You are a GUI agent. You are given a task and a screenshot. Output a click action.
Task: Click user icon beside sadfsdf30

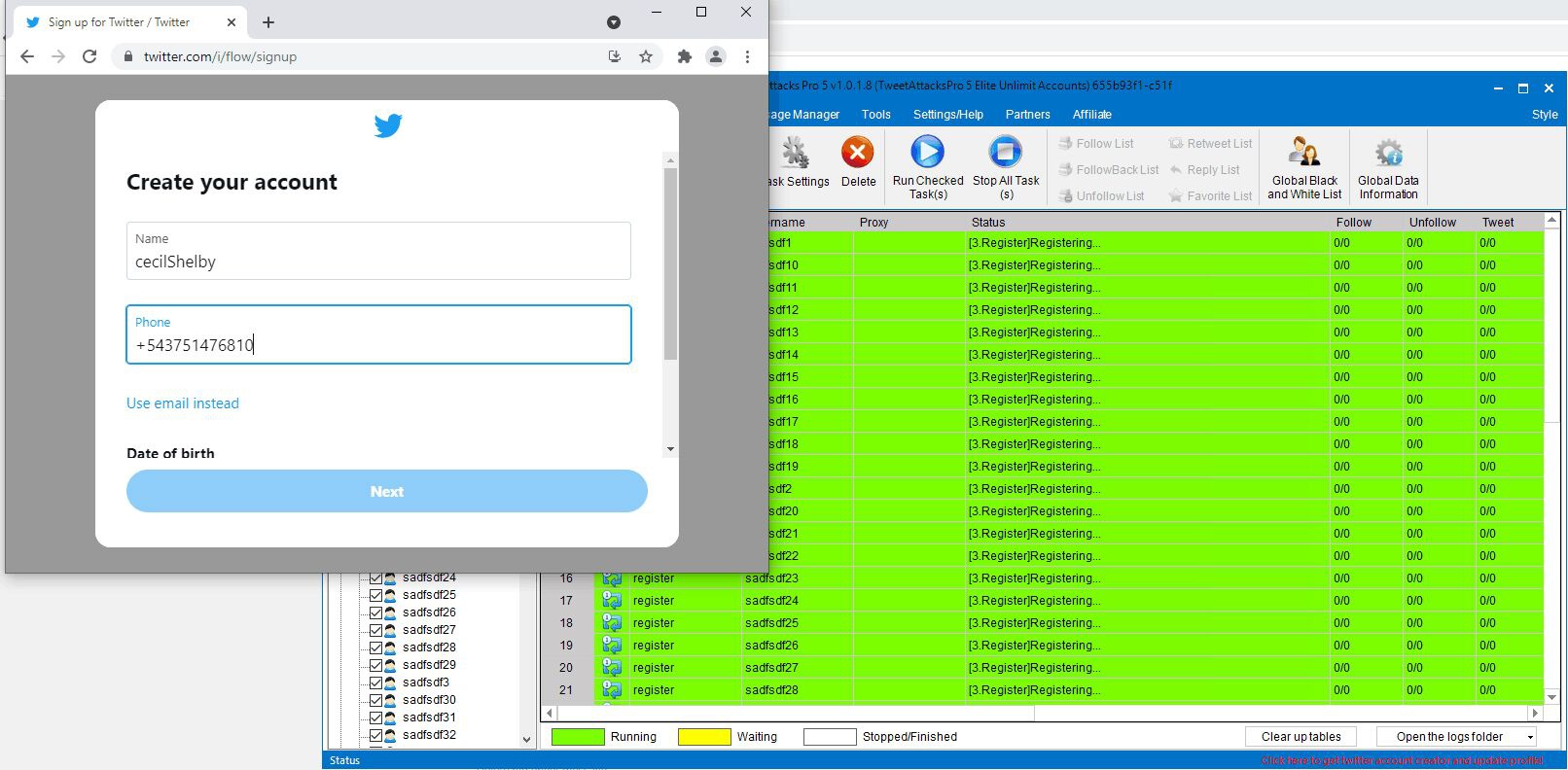tap(390, 700)
